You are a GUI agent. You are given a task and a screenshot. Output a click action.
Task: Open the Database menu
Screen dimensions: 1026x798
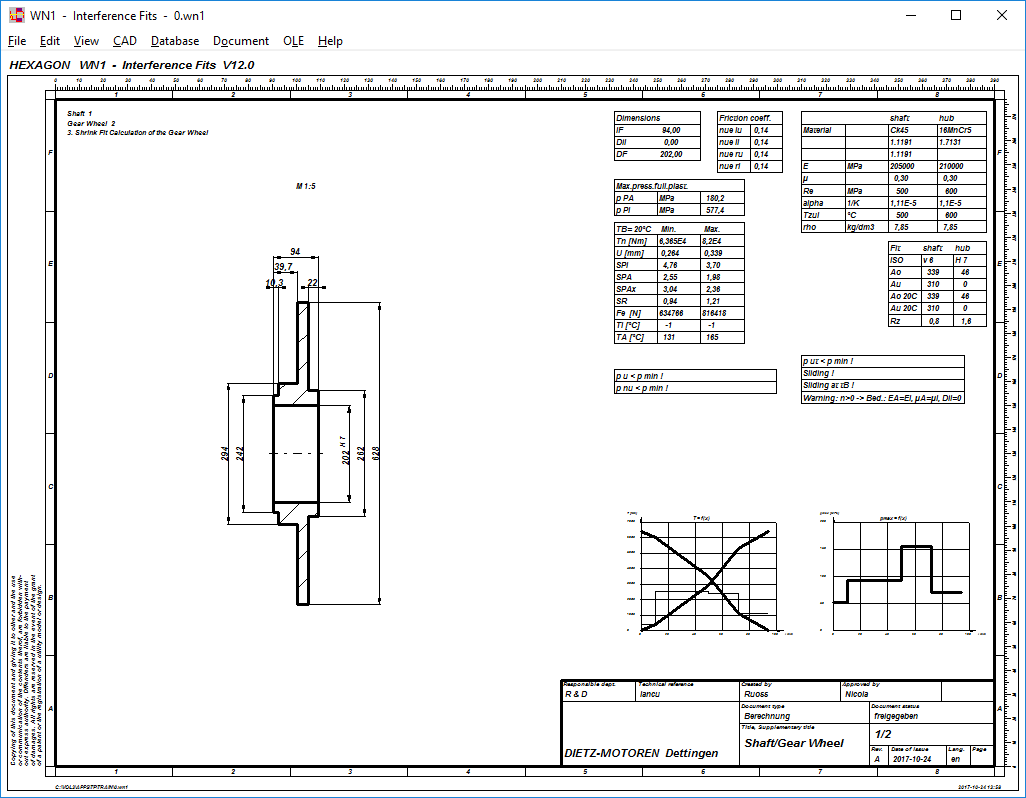[x=175, y=41]
